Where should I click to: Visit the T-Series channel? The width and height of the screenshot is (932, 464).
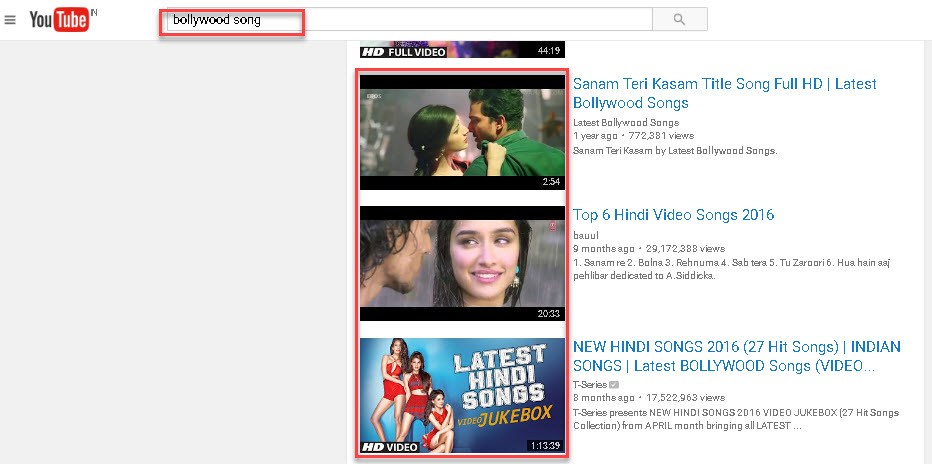(590, 384)
